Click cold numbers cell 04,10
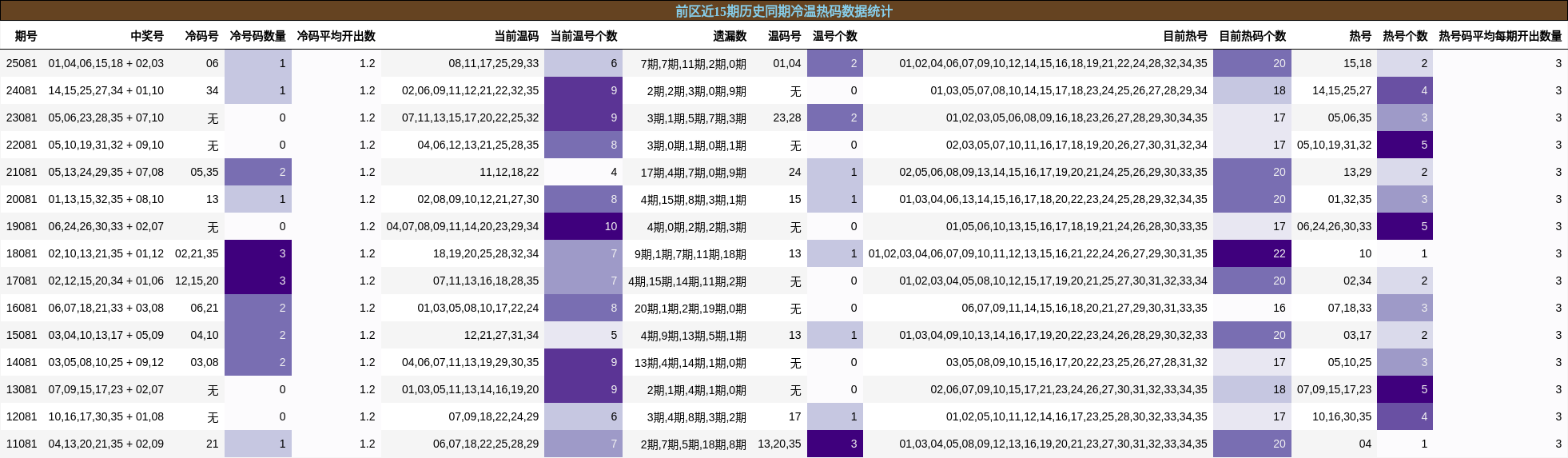 tap(205, 335)
